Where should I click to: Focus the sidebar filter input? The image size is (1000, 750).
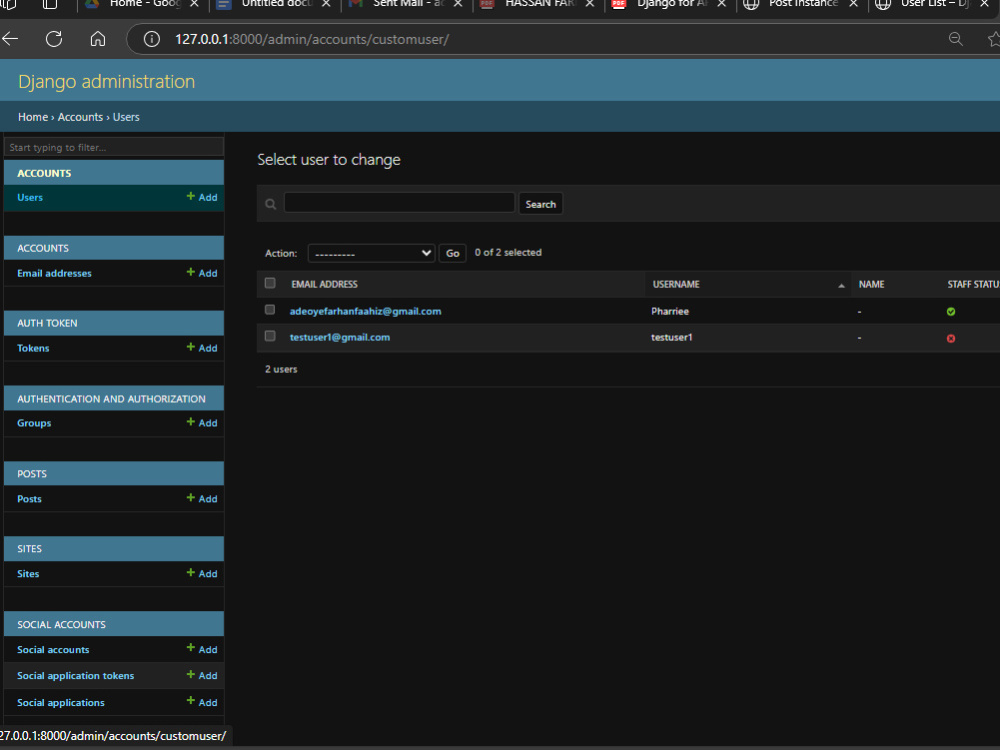(114, 147)
